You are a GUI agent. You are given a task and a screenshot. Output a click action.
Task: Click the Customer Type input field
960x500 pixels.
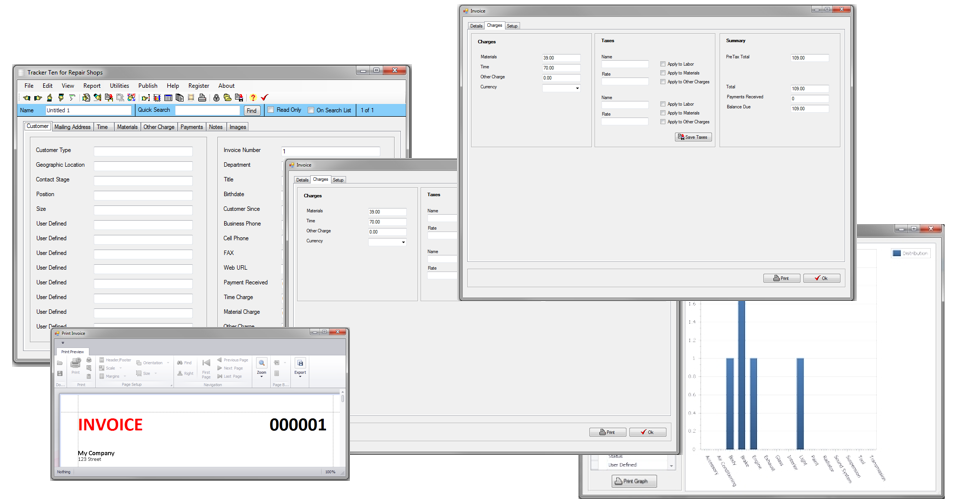[143, 151]
